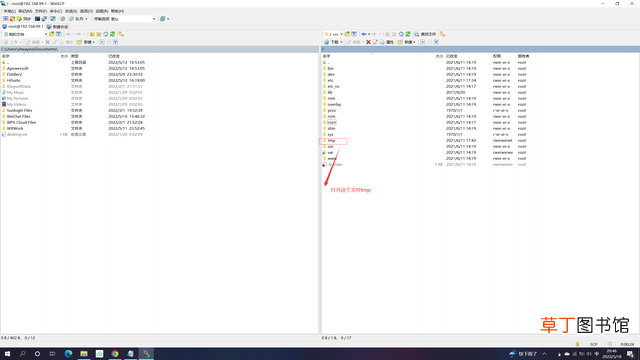Click the remote select-files filter icon
This screenshot has height=360, width=640.
tap(436, 42)
